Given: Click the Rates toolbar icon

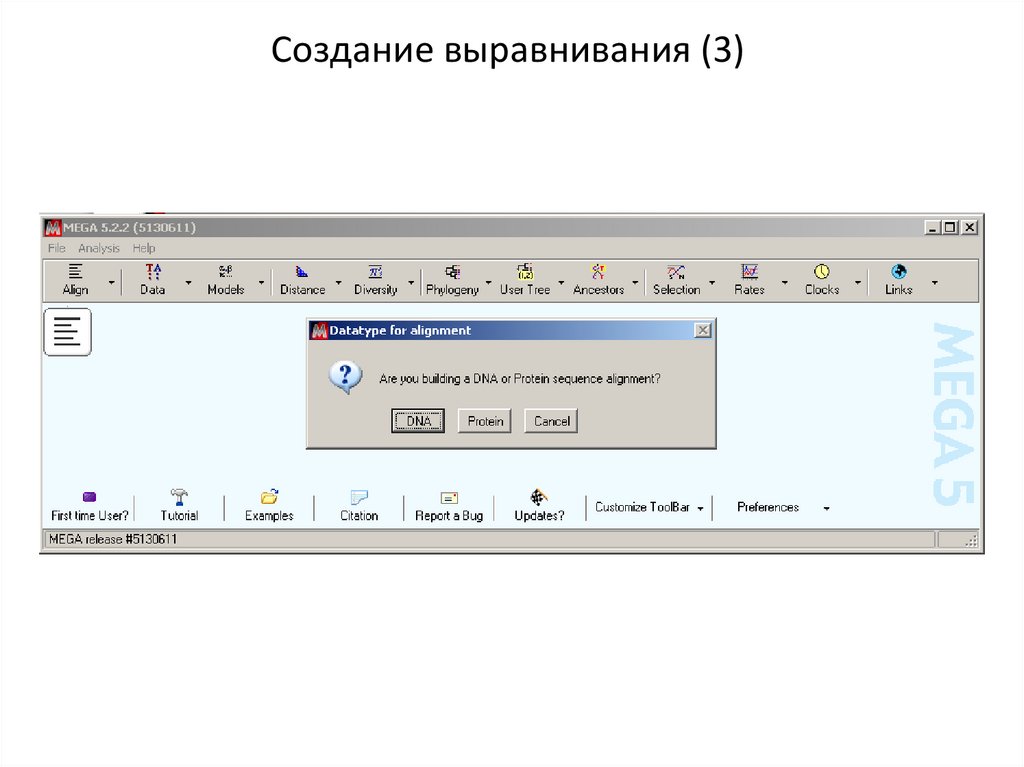Looking at the screenshot, I should pos(749,280).
